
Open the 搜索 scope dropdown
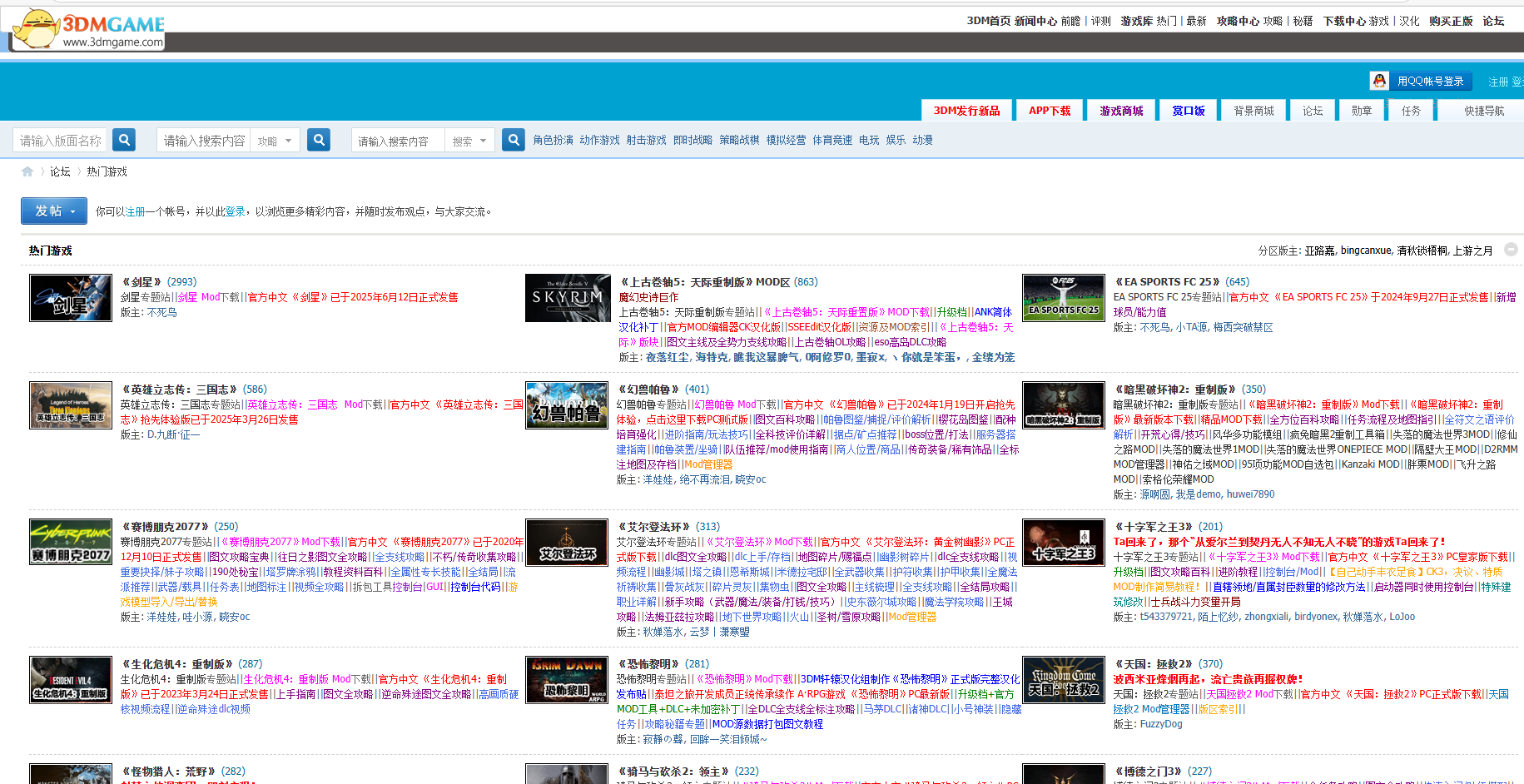click(470, 141)
